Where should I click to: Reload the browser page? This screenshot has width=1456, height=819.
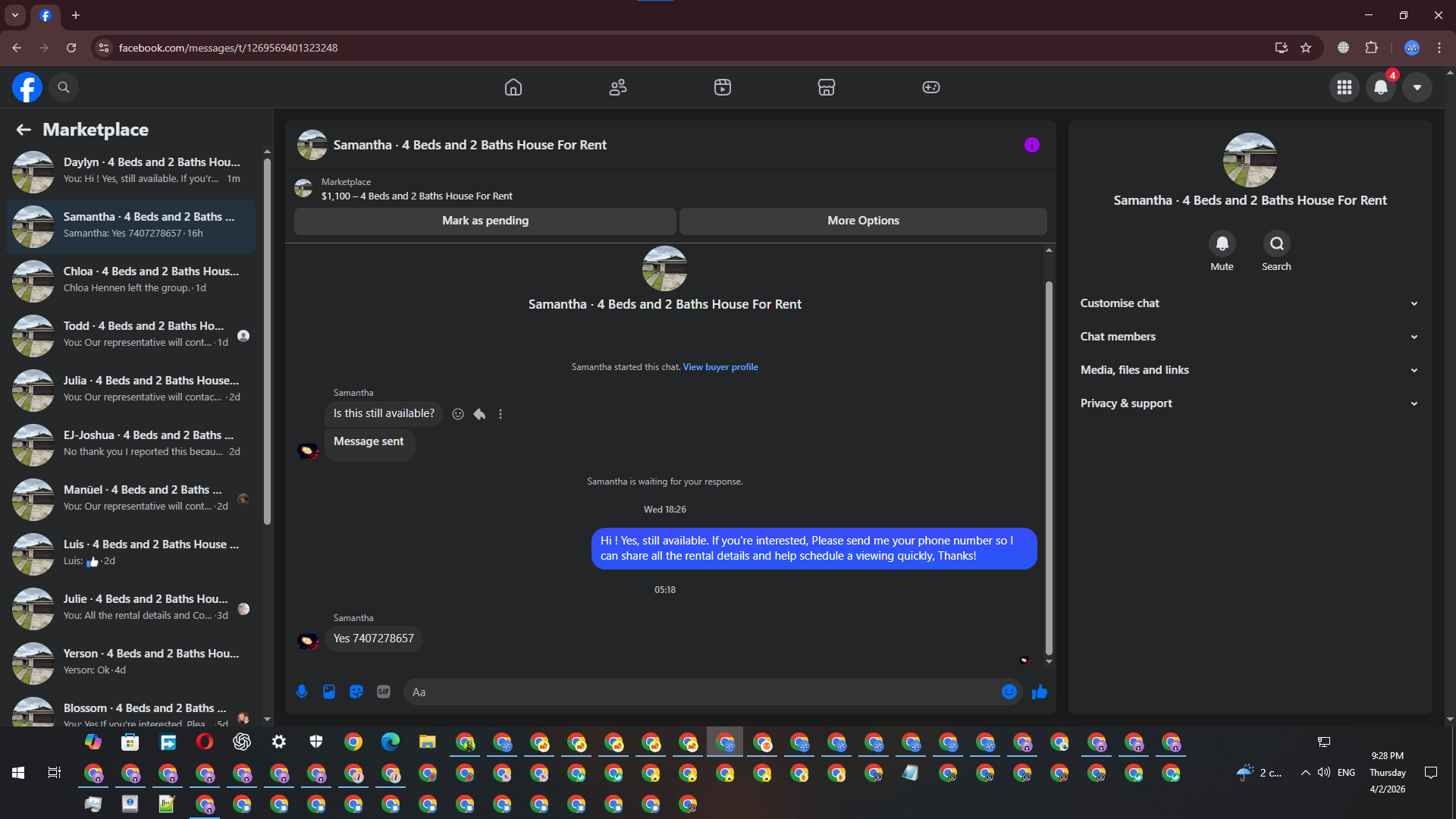point(71,48)
